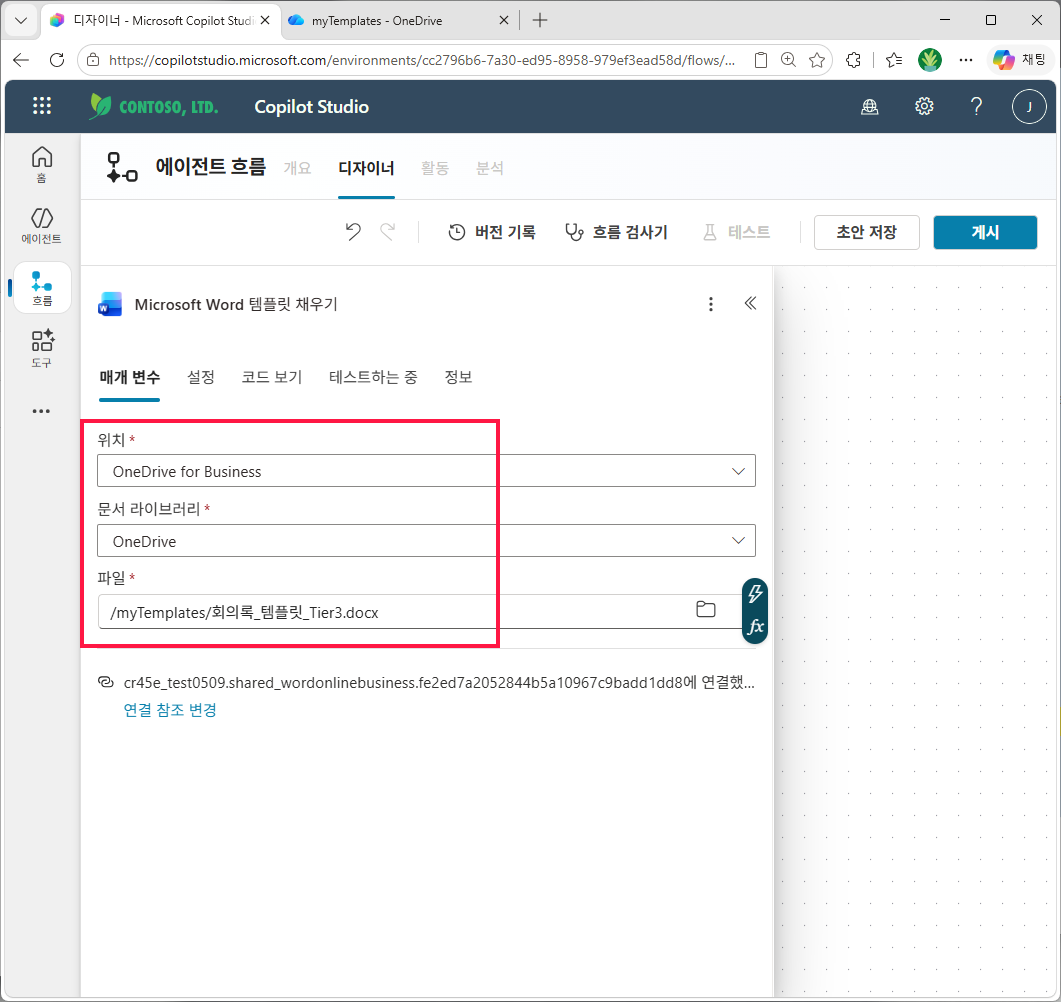Run the flow checker (흐름 검사기)
Image resolution: width=1061 pixels, height=1002 pixels.
coord(616,232)
